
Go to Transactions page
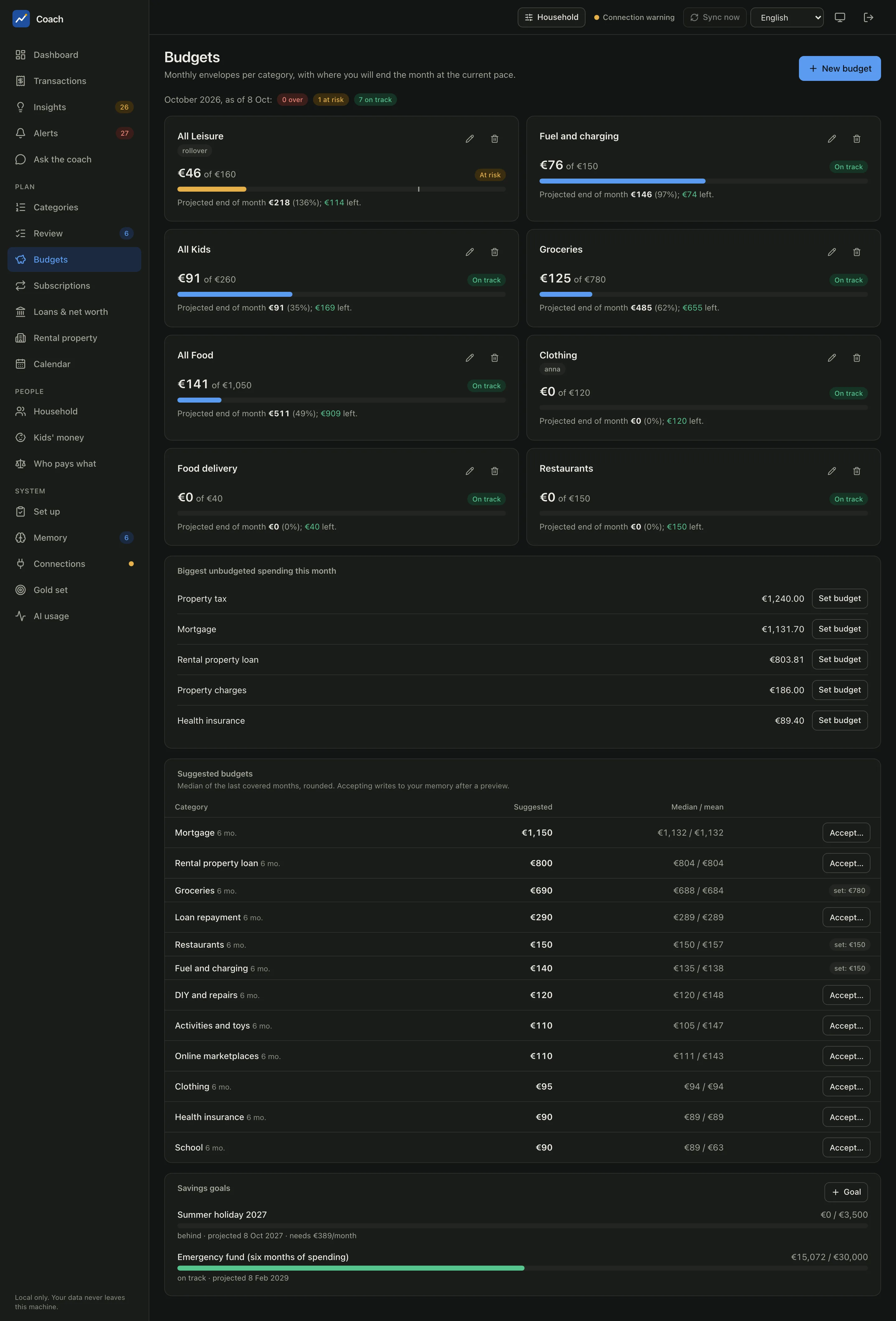[x=74, y=81]
